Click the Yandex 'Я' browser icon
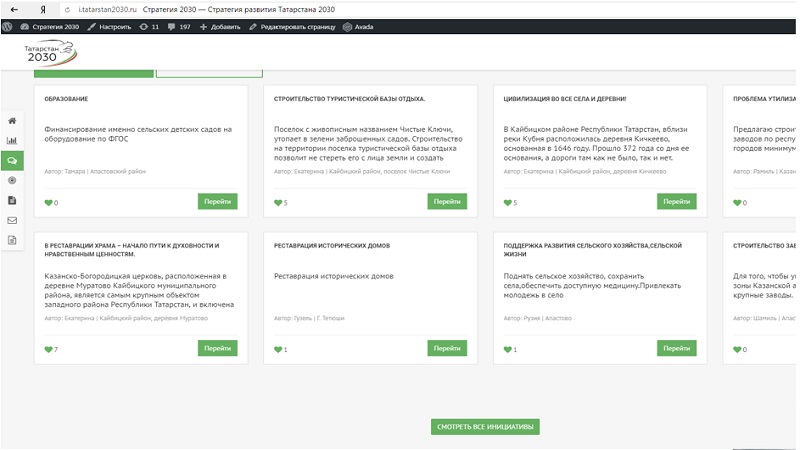The height and width of the screenshot is (450, 800). [x=42, y=8]
